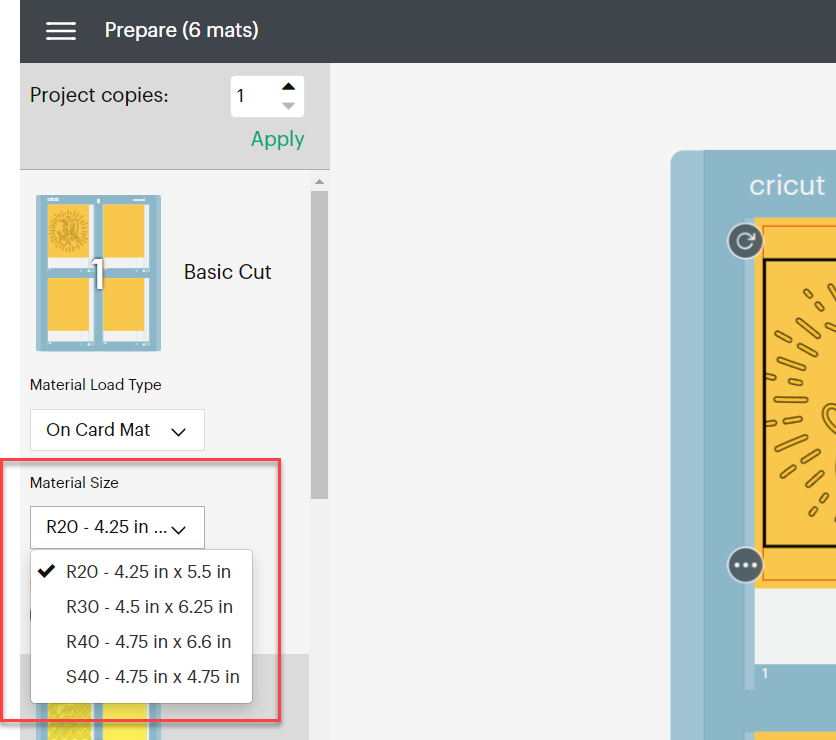The width and height of the screenshot is (836, 740).
Task: Collapse the Material Size dropdown
Action: pyautogui.click(x=117, y=527)
